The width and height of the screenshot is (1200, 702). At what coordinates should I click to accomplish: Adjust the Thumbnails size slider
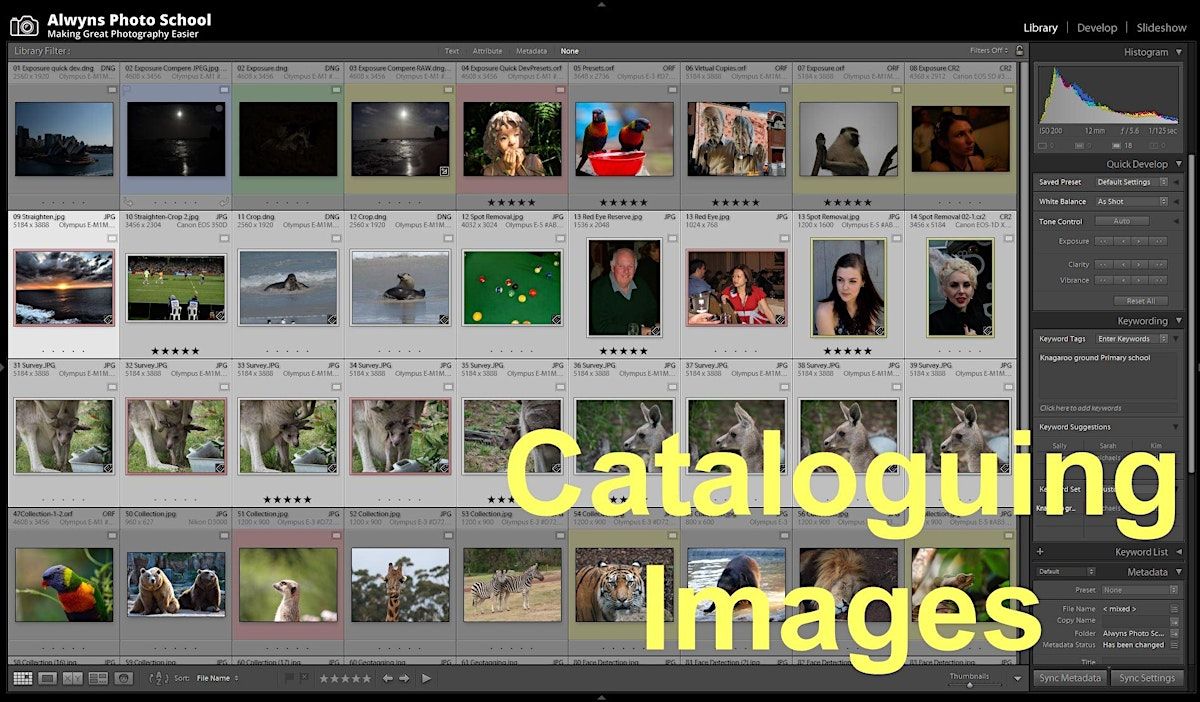[967, 684]
